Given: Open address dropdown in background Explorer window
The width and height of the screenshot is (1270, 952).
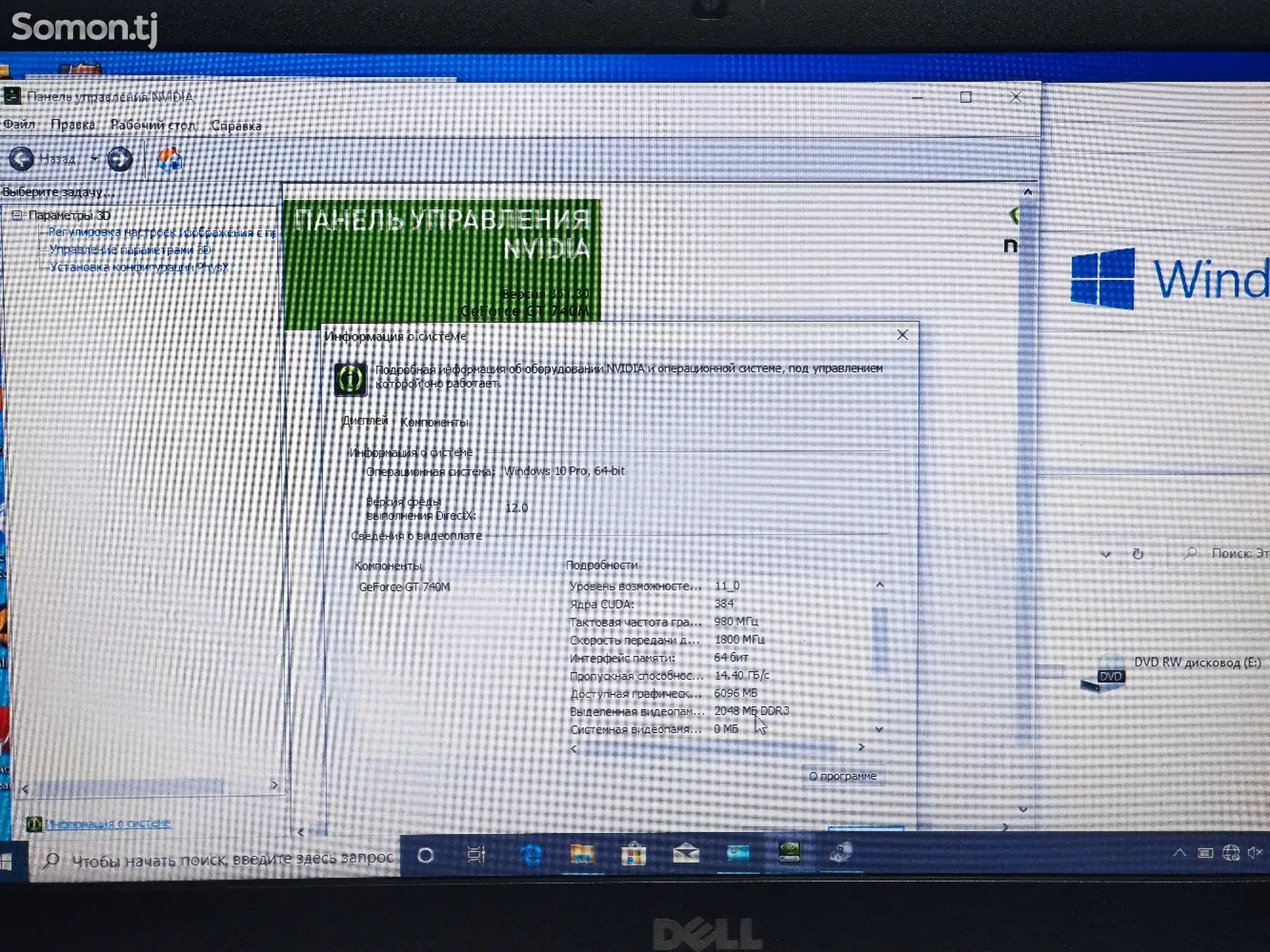Looking at the screenshot, I should pos(1106,555).
